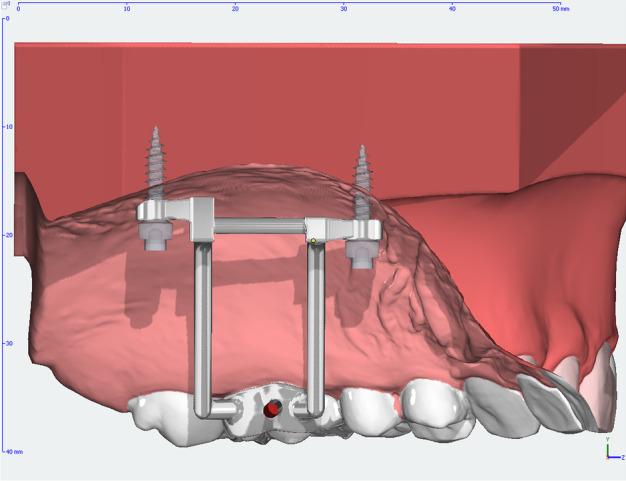Select the hex abutment under the left screw
Screen dimensions: 626x481
point(155,236)
